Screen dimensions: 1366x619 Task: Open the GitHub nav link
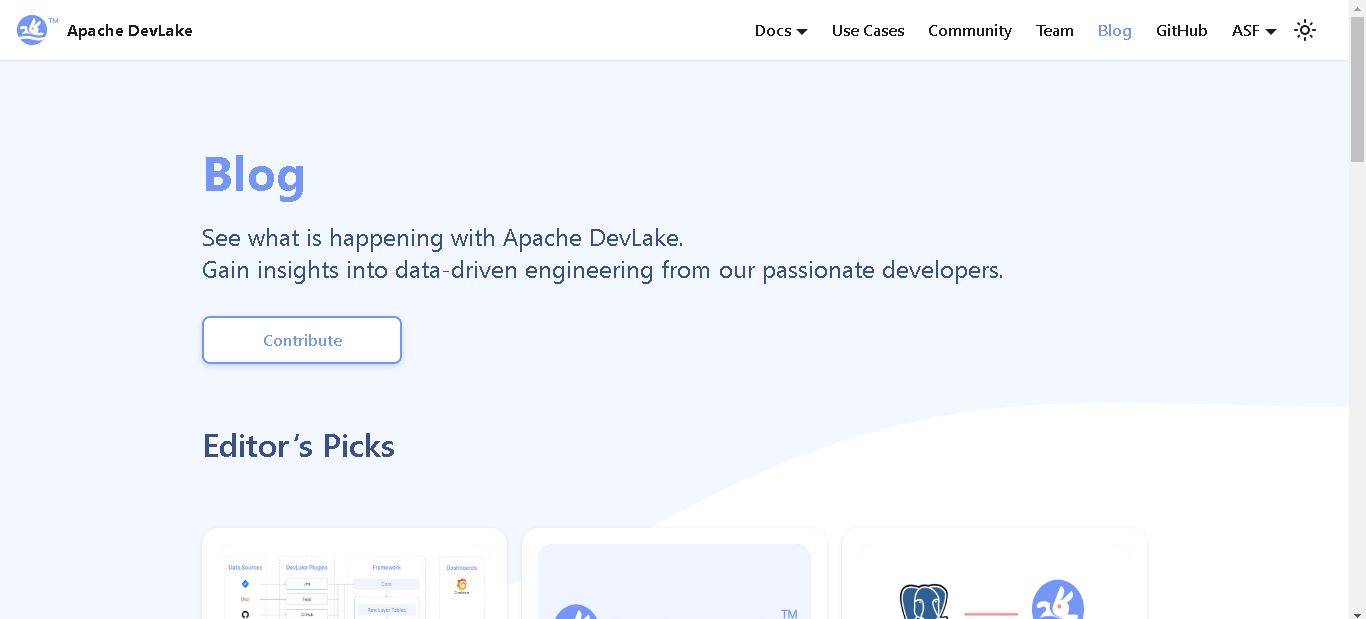pyautogui.click(x=1182, y=31)
